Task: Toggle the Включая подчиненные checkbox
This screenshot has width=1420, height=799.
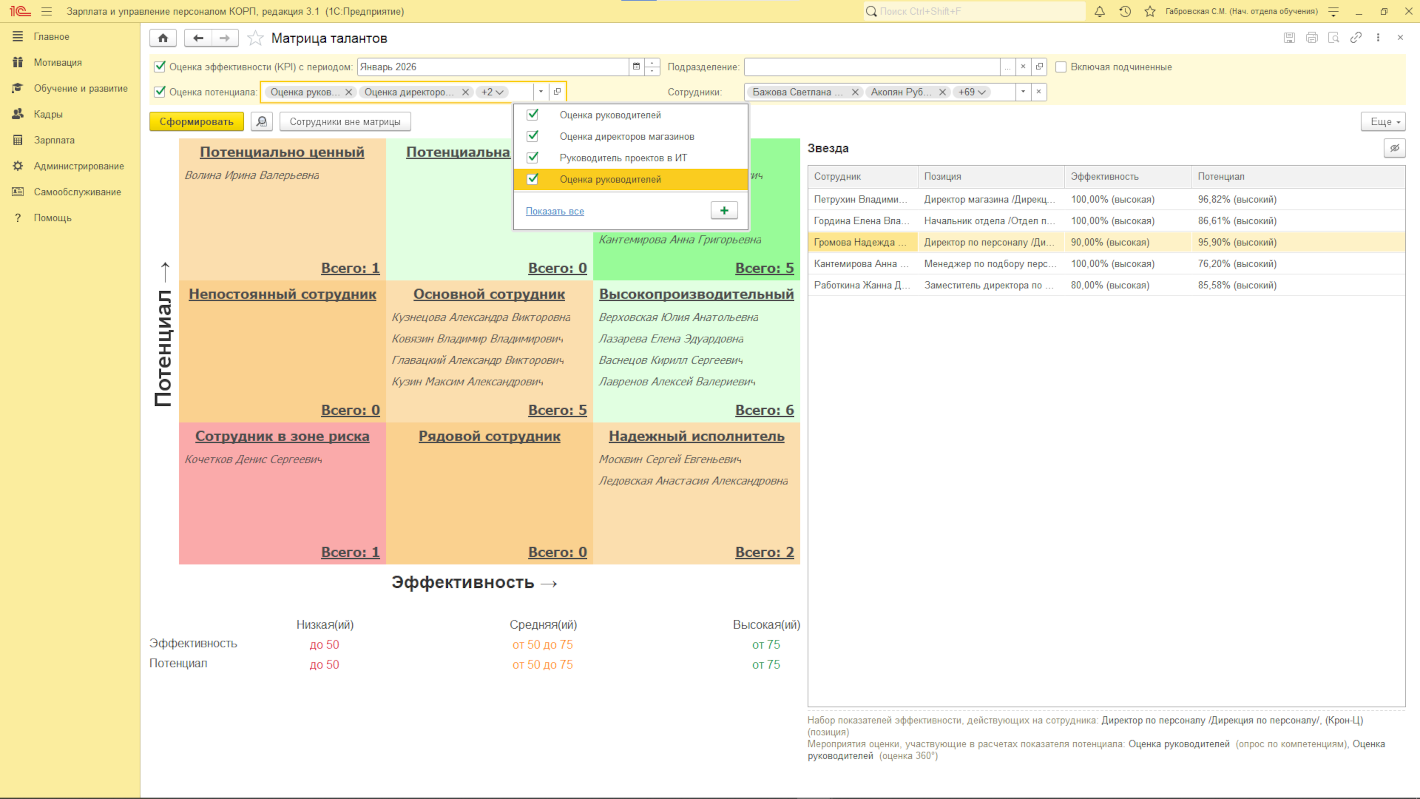Action: click(x=1061, y=67)
